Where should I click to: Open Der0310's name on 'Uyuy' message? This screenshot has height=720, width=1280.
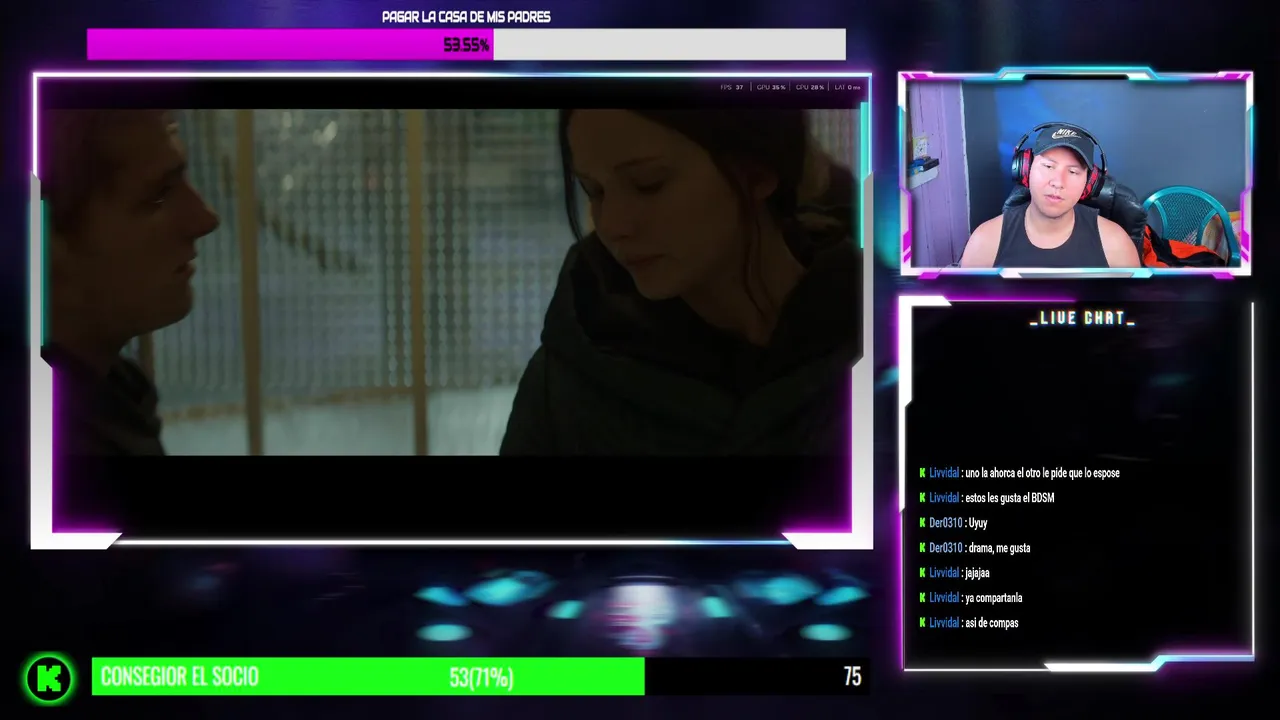click(946, 523)
